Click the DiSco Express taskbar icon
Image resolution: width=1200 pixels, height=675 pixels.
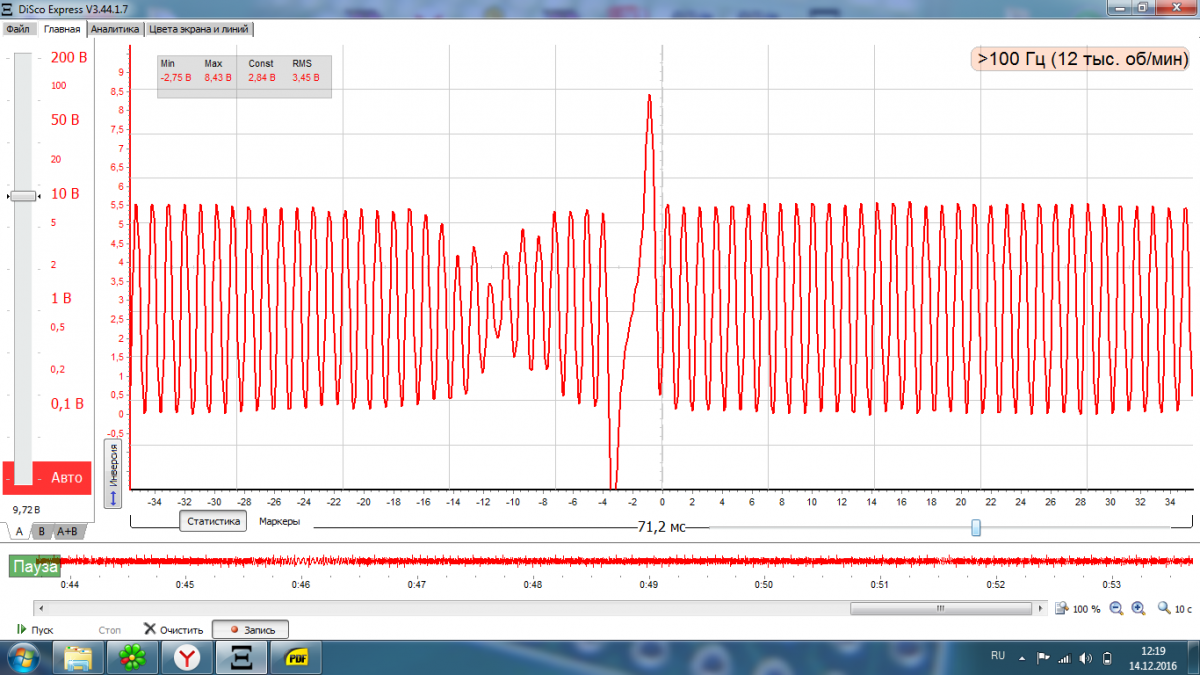click(x=241, y=657)
